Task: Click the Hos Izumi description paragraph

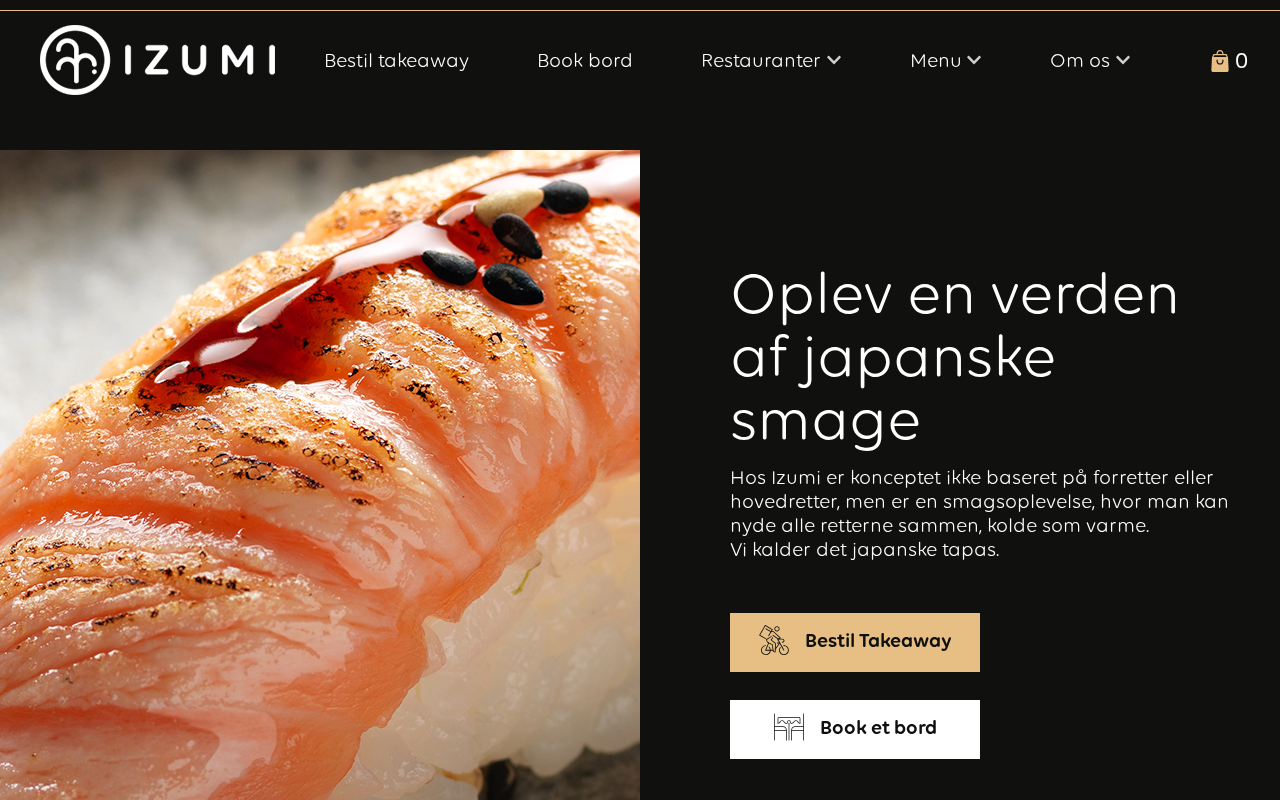Action: 980,513
